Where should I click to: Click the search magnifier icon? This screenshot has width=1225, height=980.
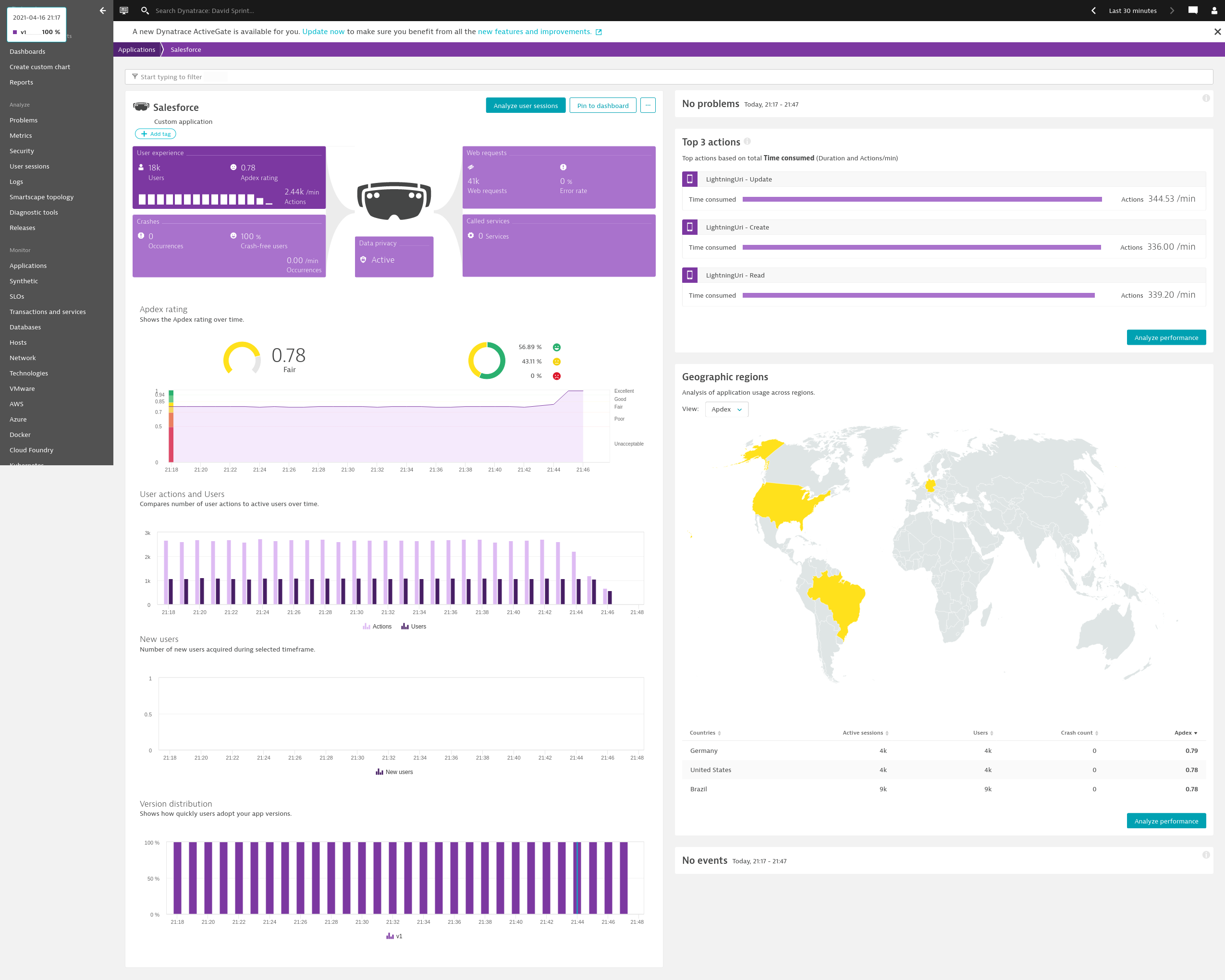tap(145, 10)
